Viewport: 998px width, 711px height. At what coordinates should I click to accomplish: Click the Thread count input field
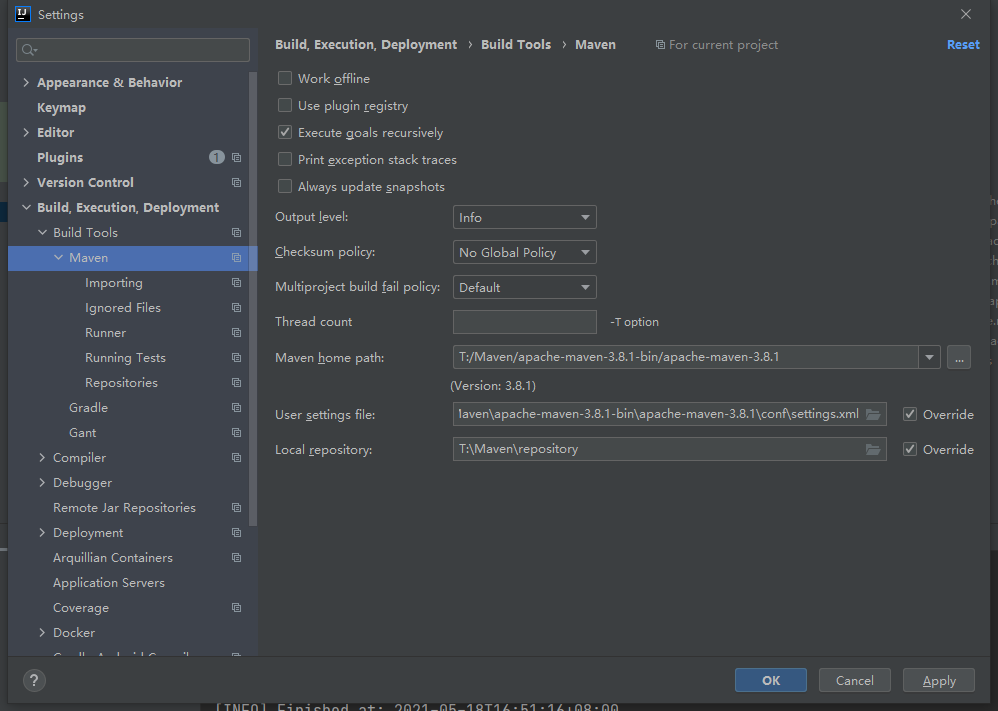tap(524, 321)
